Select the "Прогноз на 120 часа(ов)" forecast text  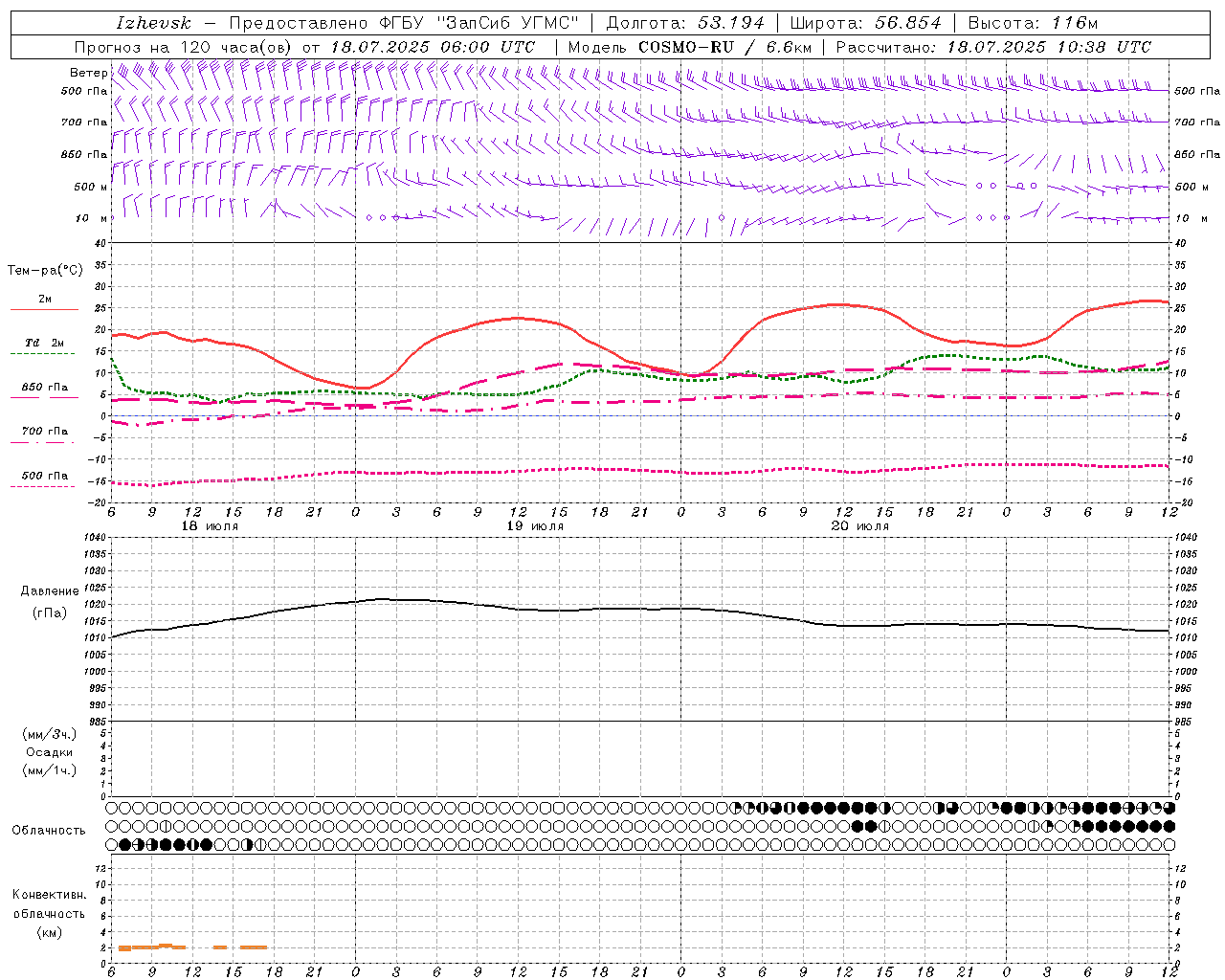click(184, 47)
